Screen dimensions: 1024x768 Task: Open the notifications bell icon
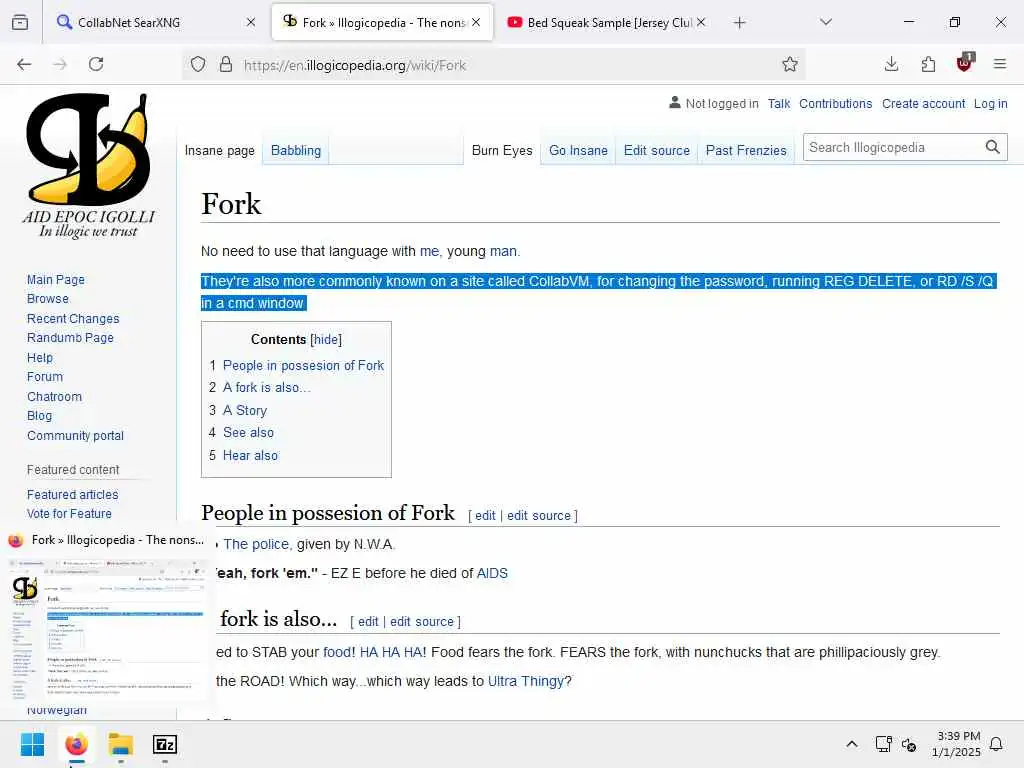(x=997, y=744)
